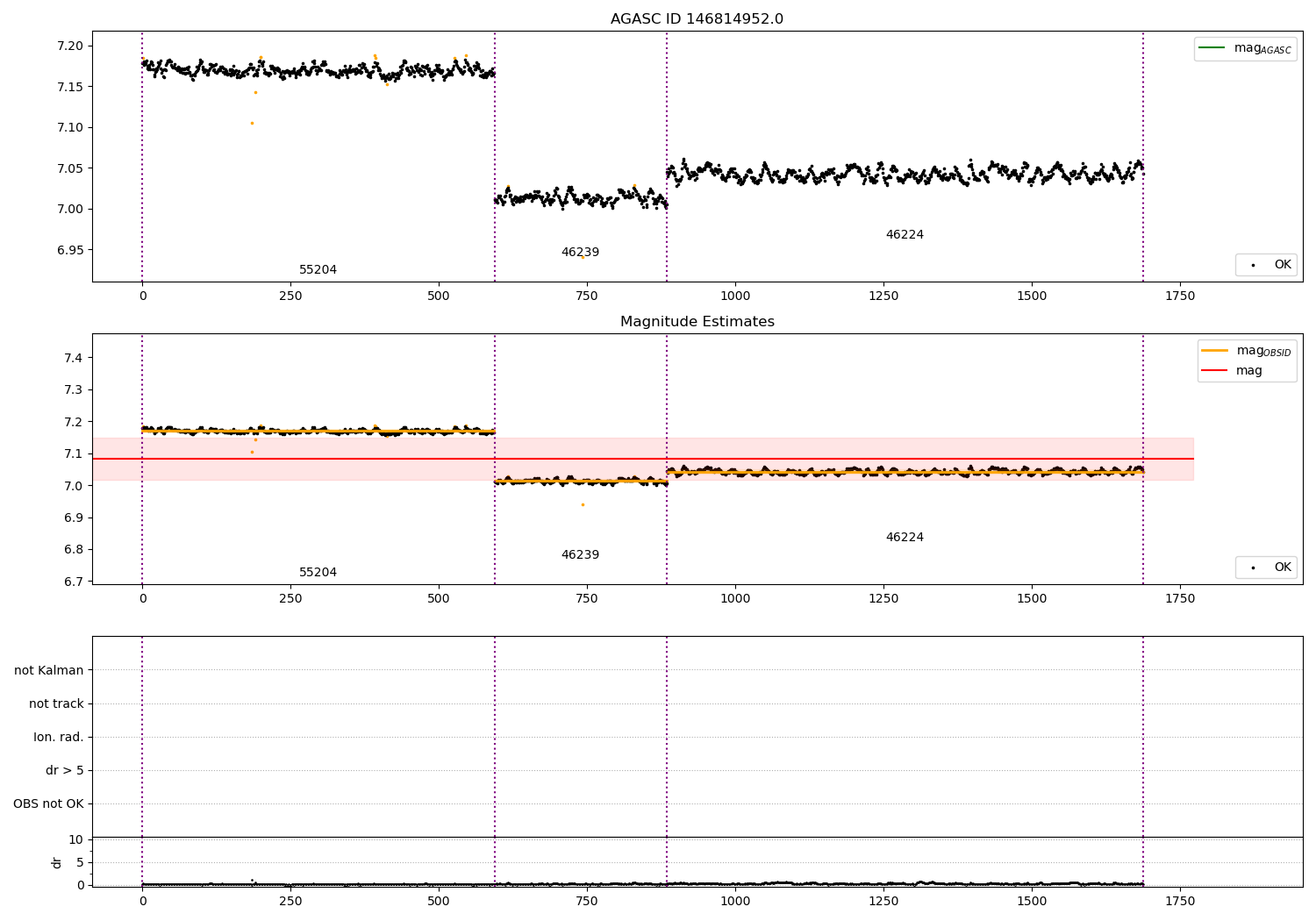This screenshot has height=921, width=1316.
Task: Click the 7.15 y-tick label
Action: click(70, 87)
